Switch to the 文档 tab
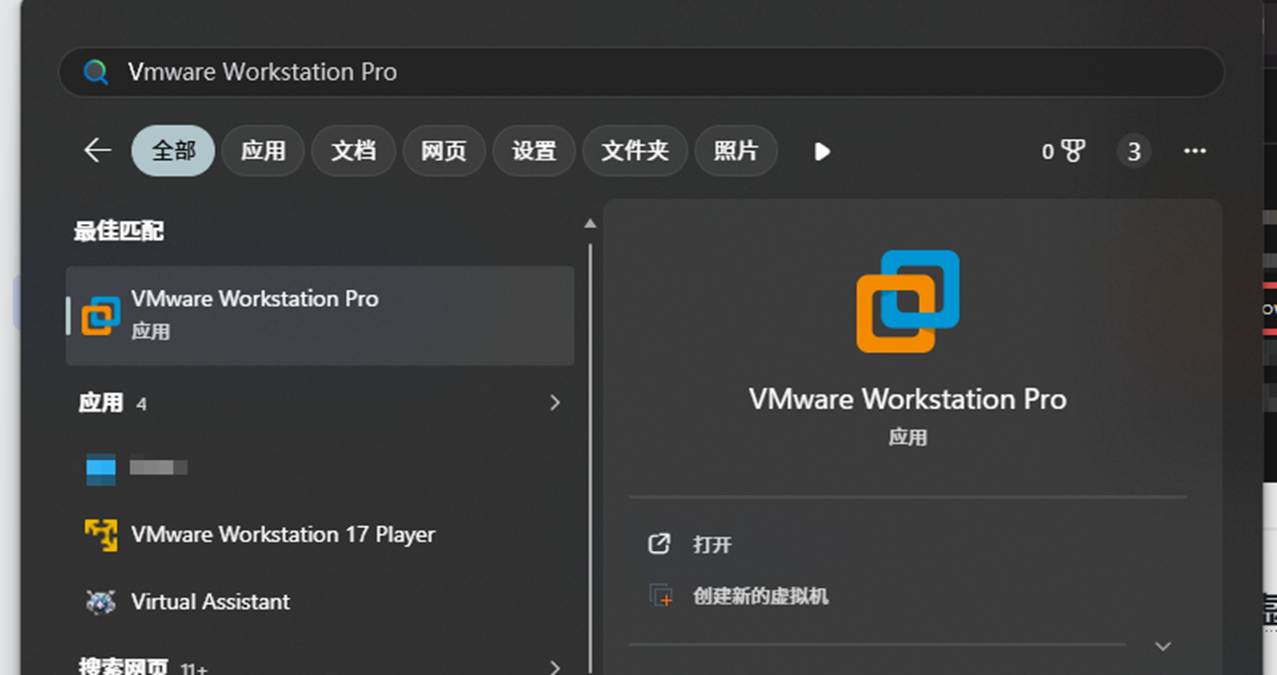The width and height of the screenshot is (1277, 675). point(353,151)
